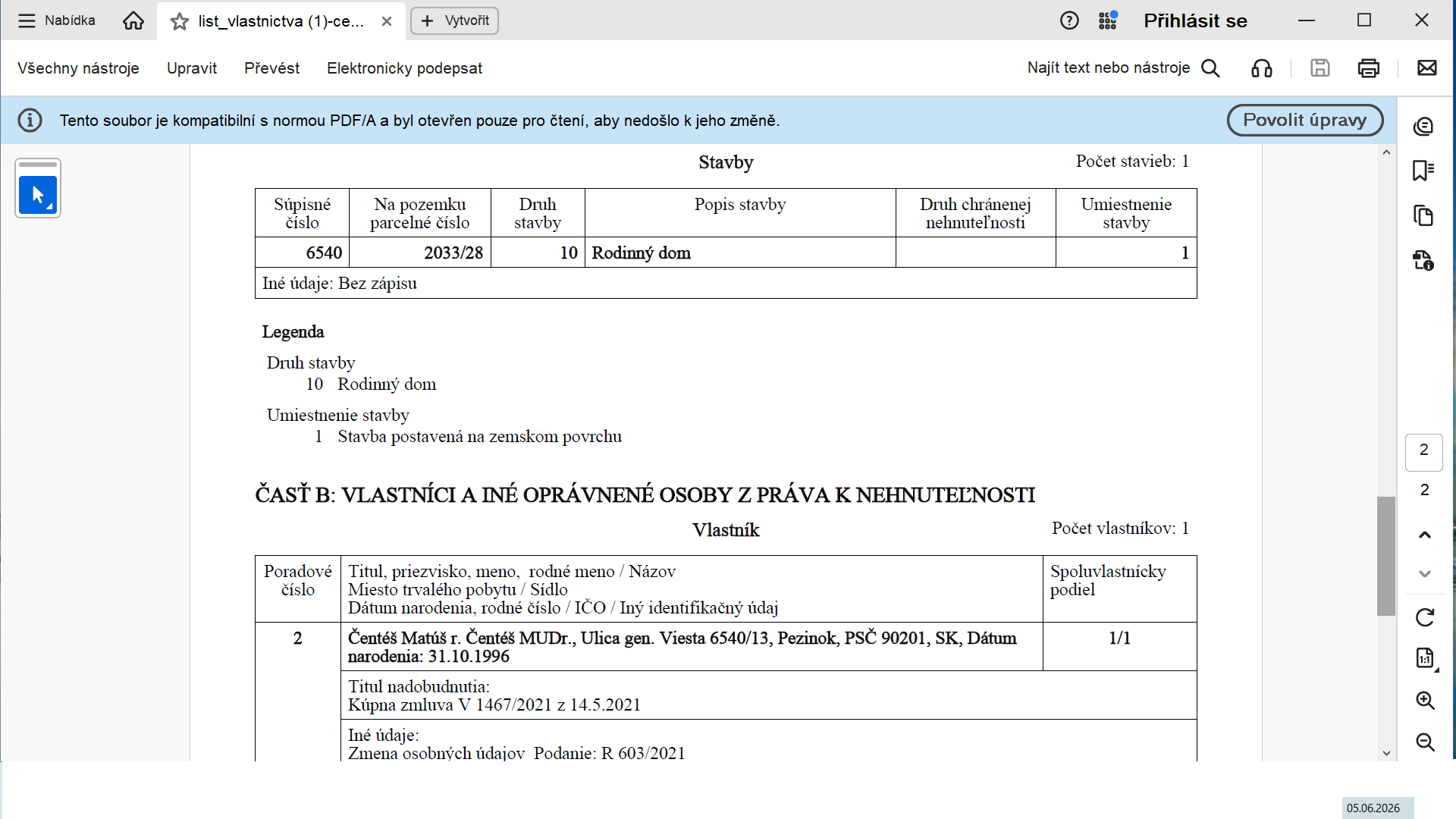The width and height of the screenshot is (1456, 819).
Task: Click the Rodinný dom table cell
Action: [x=739, y=253]
